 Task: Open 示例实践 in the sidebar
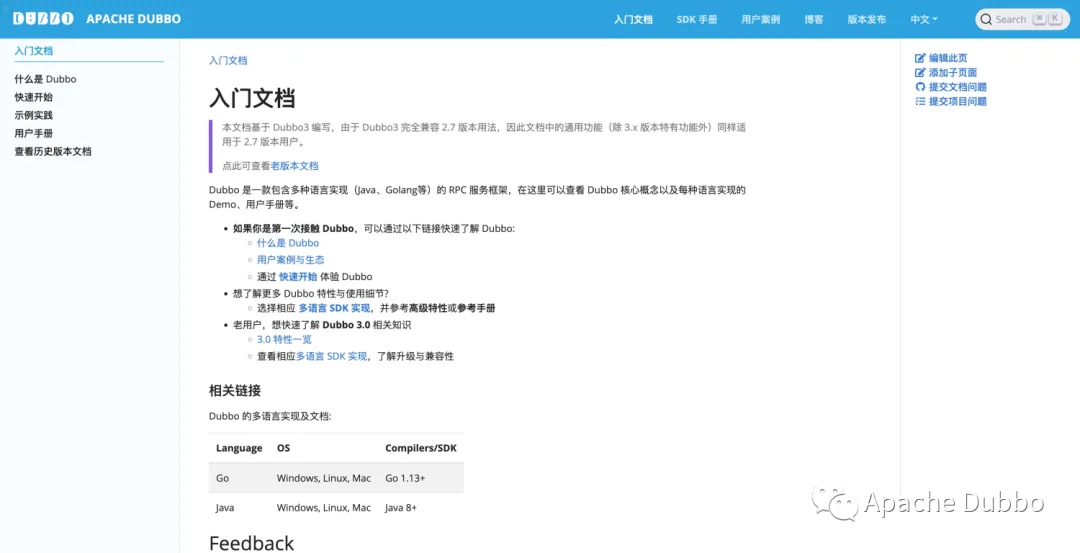[34, 115]
